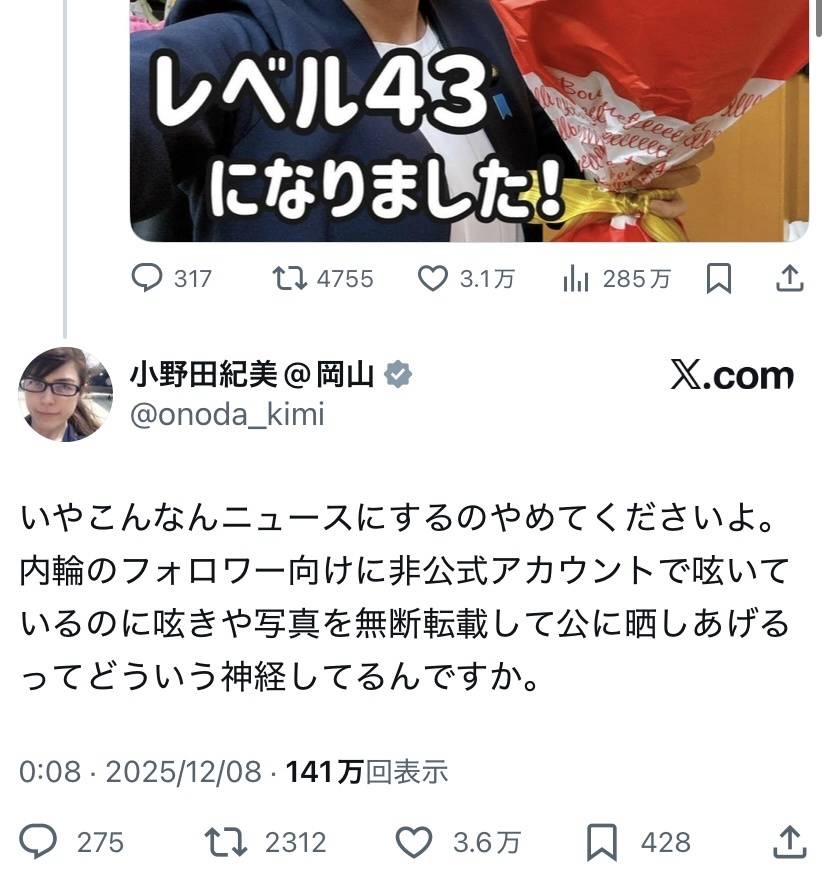Repost the quoted post with 4755 reposts
The image size is (828, 894).
pyautogui.click(x=322, y=279)
